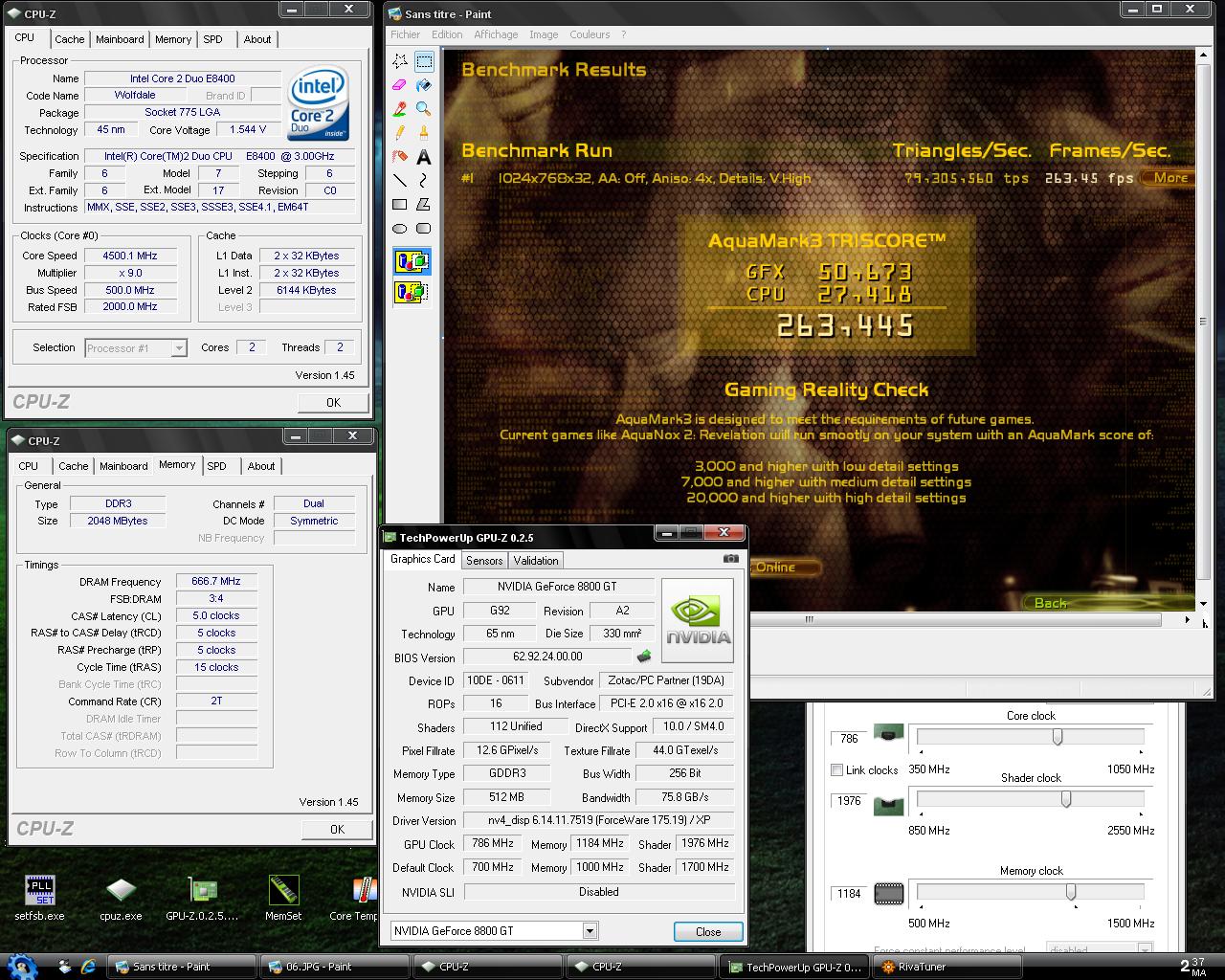Click Core clock value field 786
The image size is (1225, 980).
tap(850, 738)
